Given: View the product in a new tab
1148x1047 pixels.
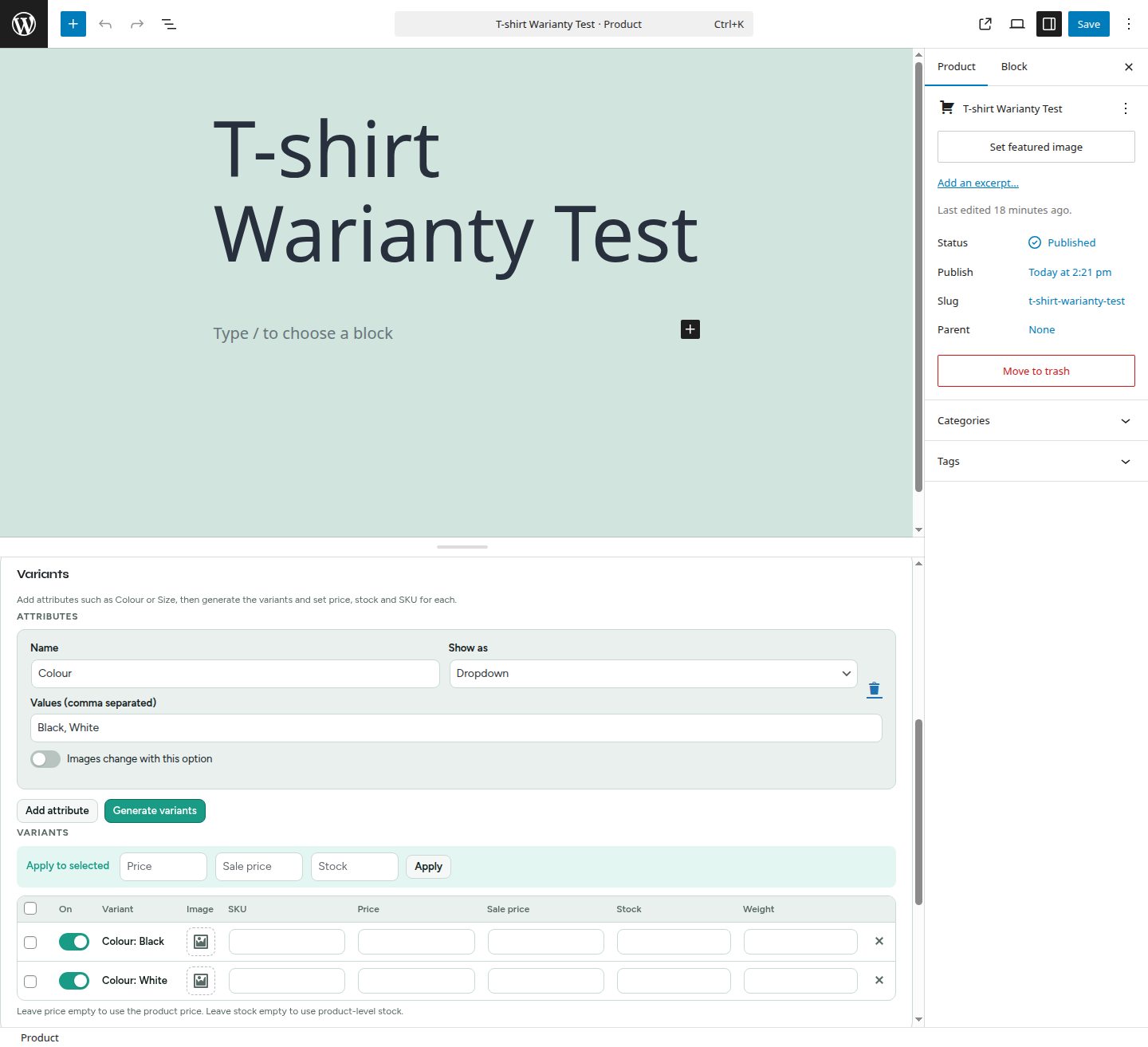Looking at the screenshot, I should (x=985, y=24).
